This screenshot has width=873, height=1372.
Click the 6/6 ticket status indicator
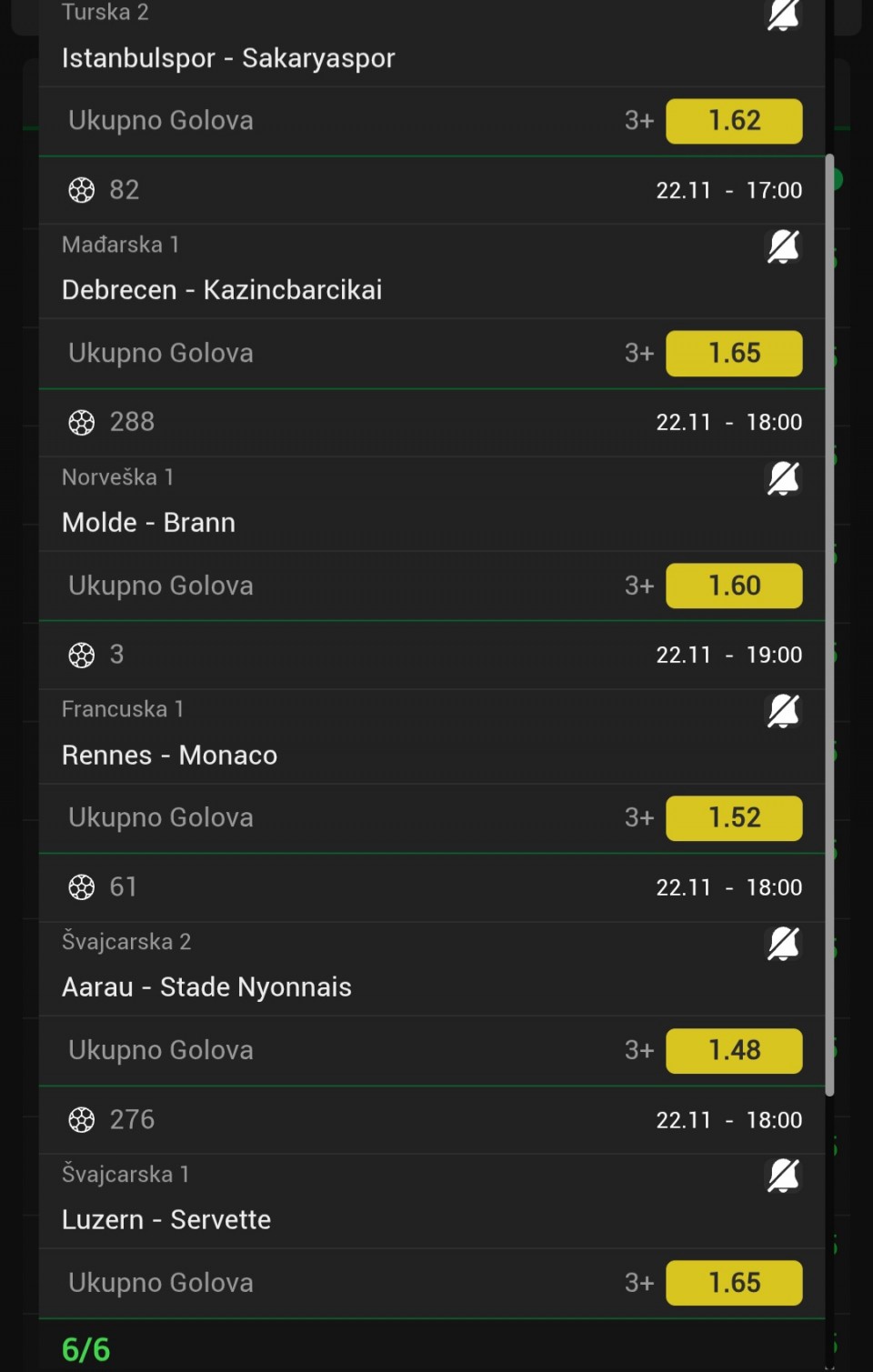(85, 1349)
